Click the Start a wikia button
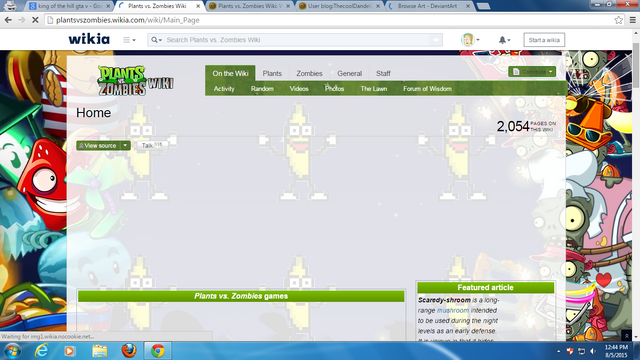The width and height of the screenshot is (640, 360). click(544, 40)
